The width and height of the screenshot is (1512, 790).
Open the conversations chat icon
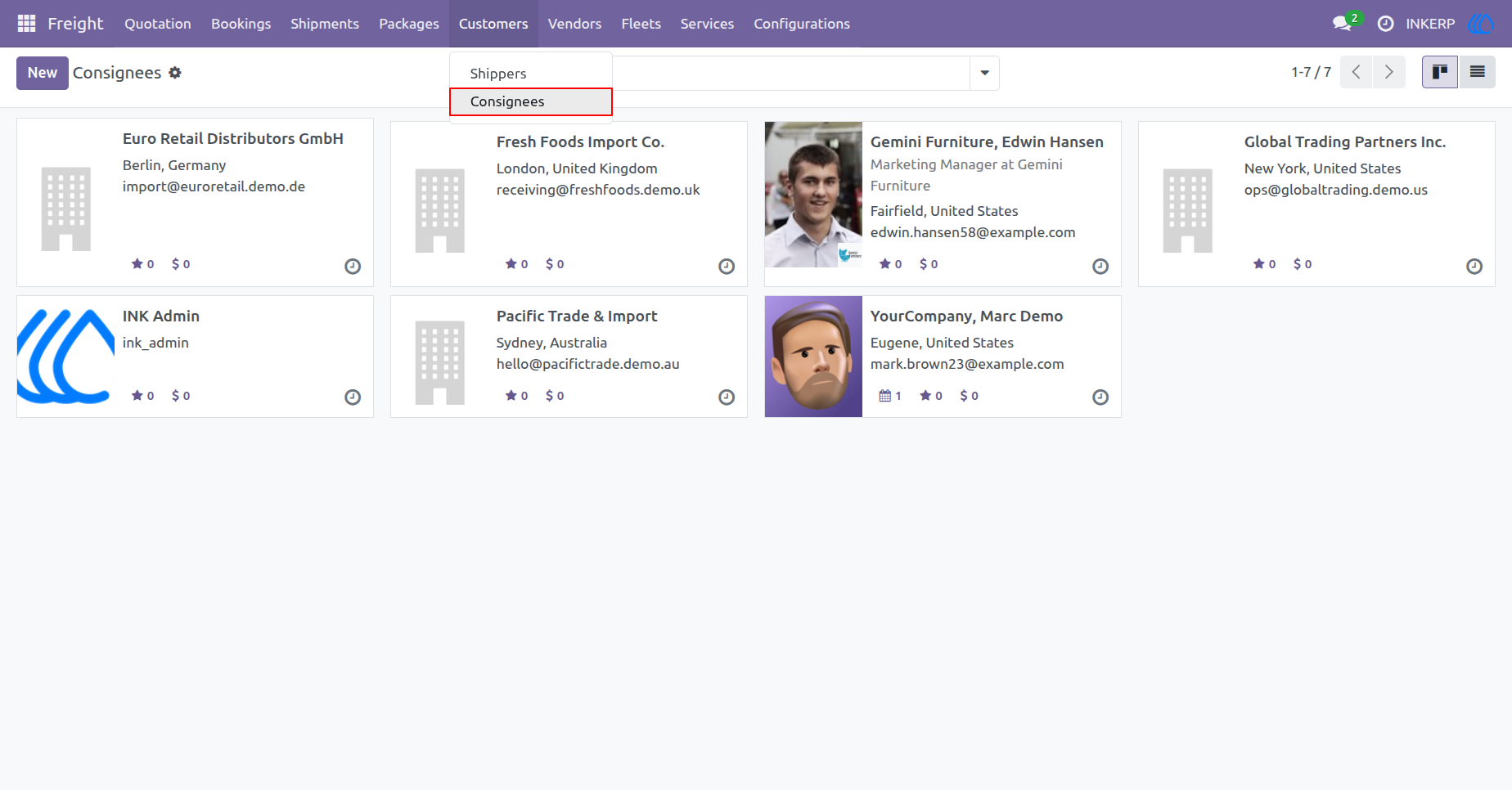1342,24
